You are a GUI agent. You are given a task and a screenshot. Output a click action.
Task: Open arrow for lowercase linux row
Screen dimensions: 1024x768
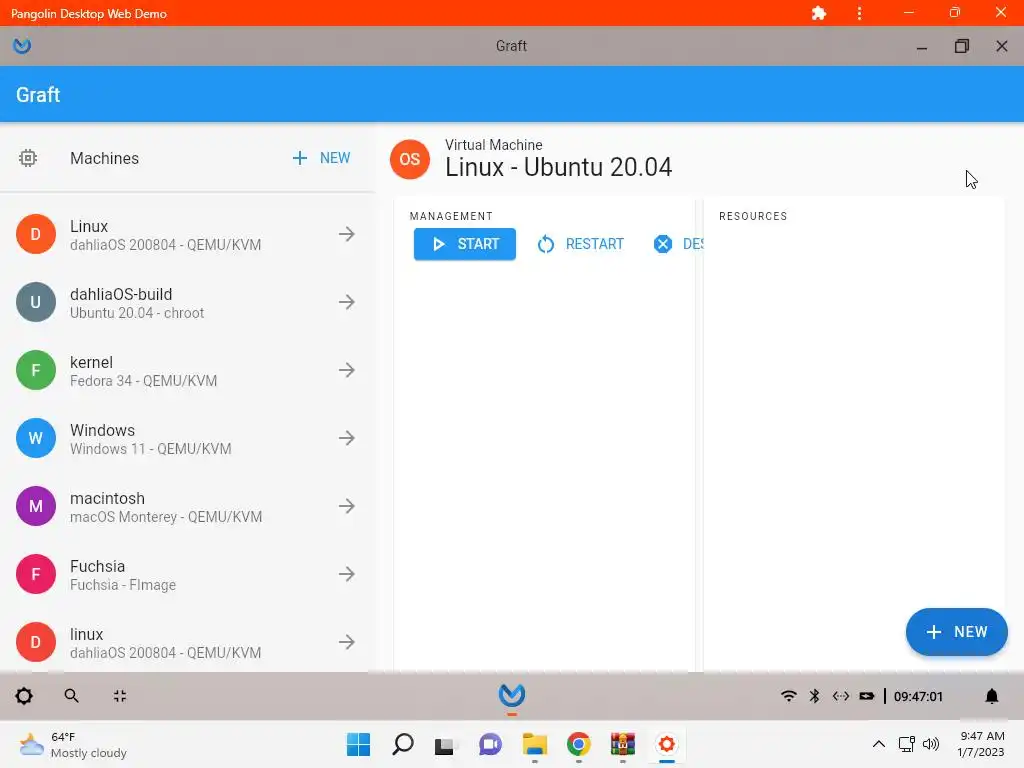click(347, 641)
